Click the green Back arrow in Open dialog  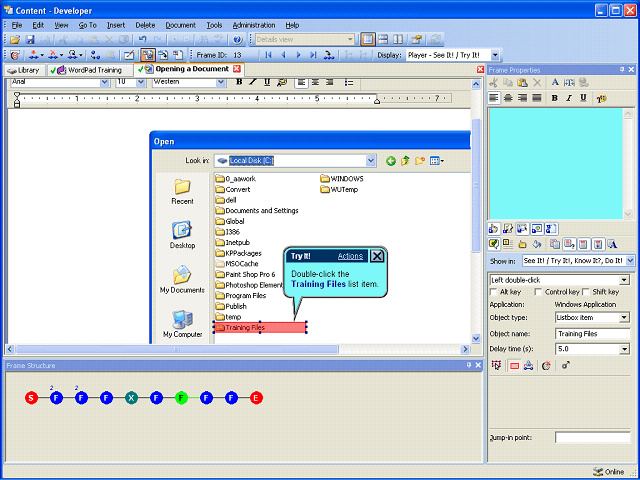(391, 161)
